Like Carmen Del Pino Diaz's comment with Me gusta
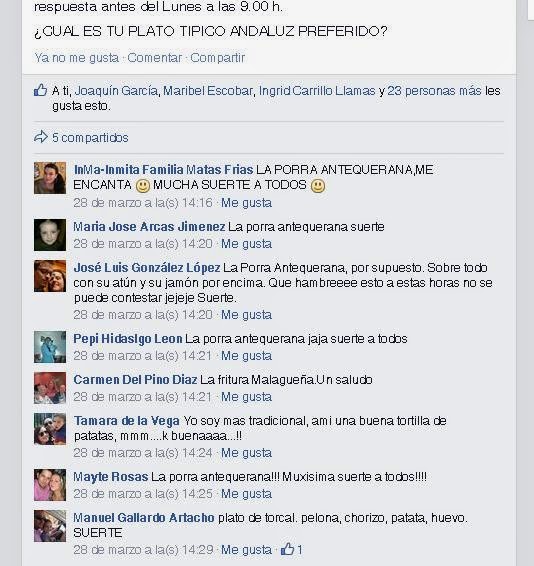534x566 pixels. point(246,397)
